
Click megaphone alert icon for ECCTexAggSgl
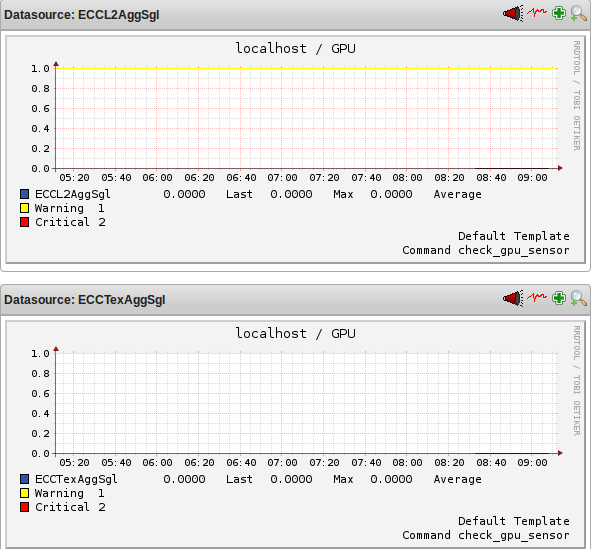[x=513, y=298]
